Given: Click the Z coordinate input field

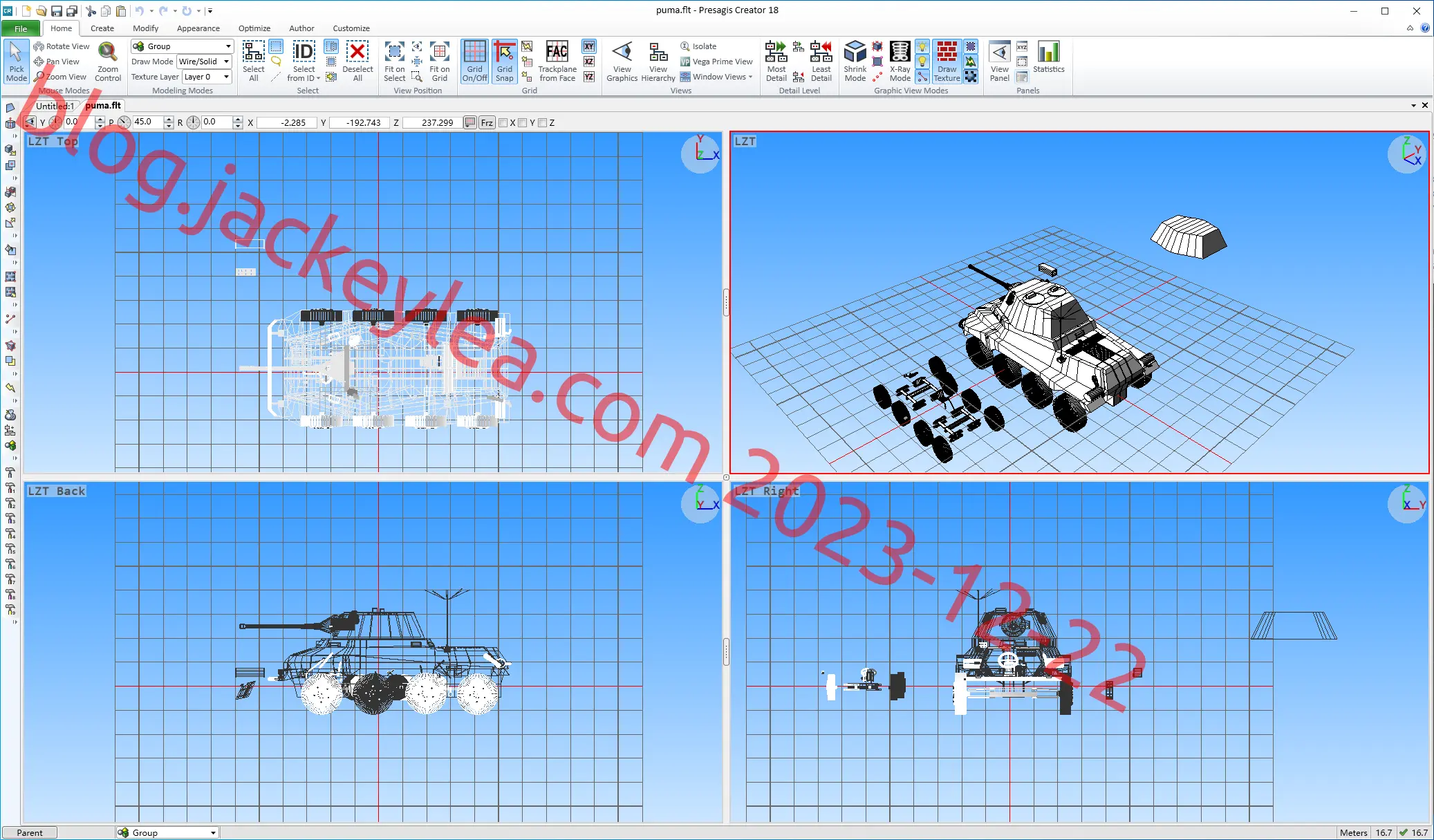Looking at the screenshot, I should point(431,123).
